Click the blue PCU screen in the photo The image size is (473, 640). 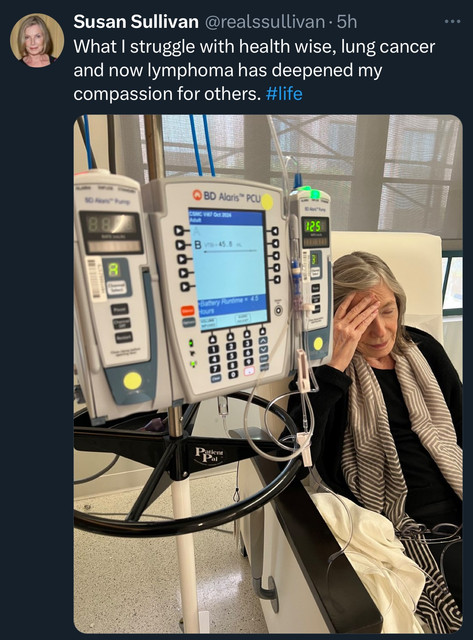click(x=229, y=269)
